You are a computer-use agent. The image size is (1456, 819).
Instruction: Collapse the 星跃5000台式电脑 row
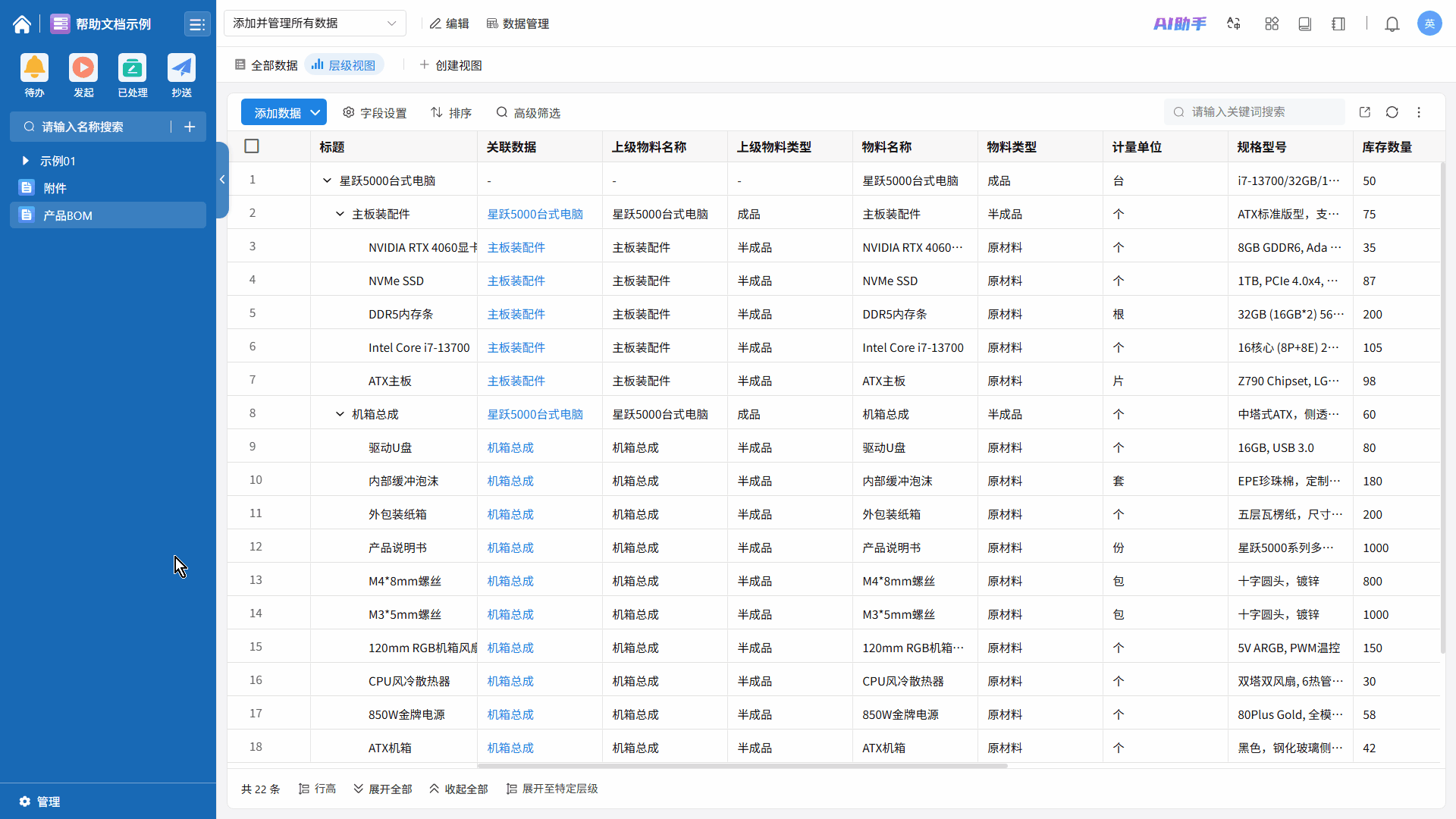[327, 180]
